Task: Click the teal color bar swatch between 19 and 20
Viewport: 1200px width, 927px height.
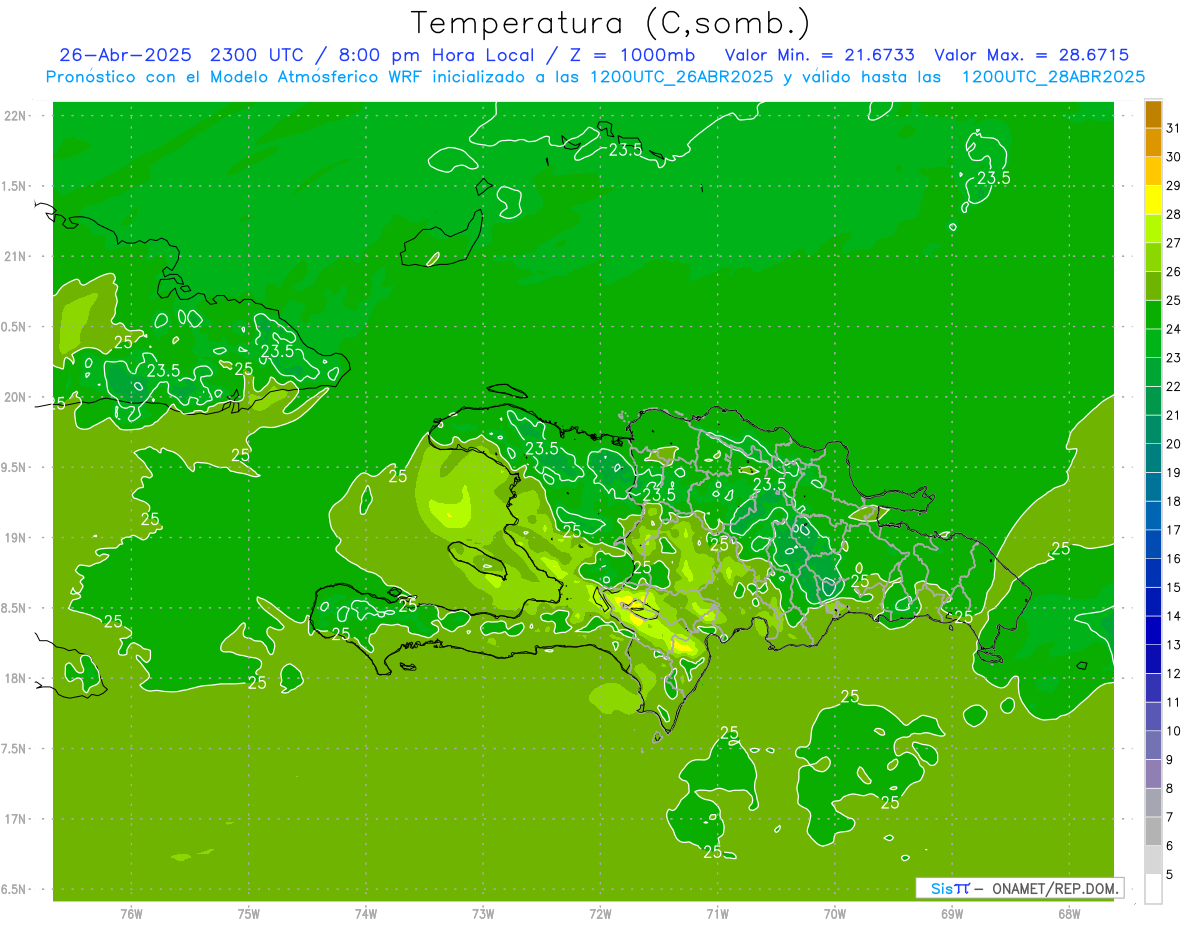Action: [x=1153, y=458]
